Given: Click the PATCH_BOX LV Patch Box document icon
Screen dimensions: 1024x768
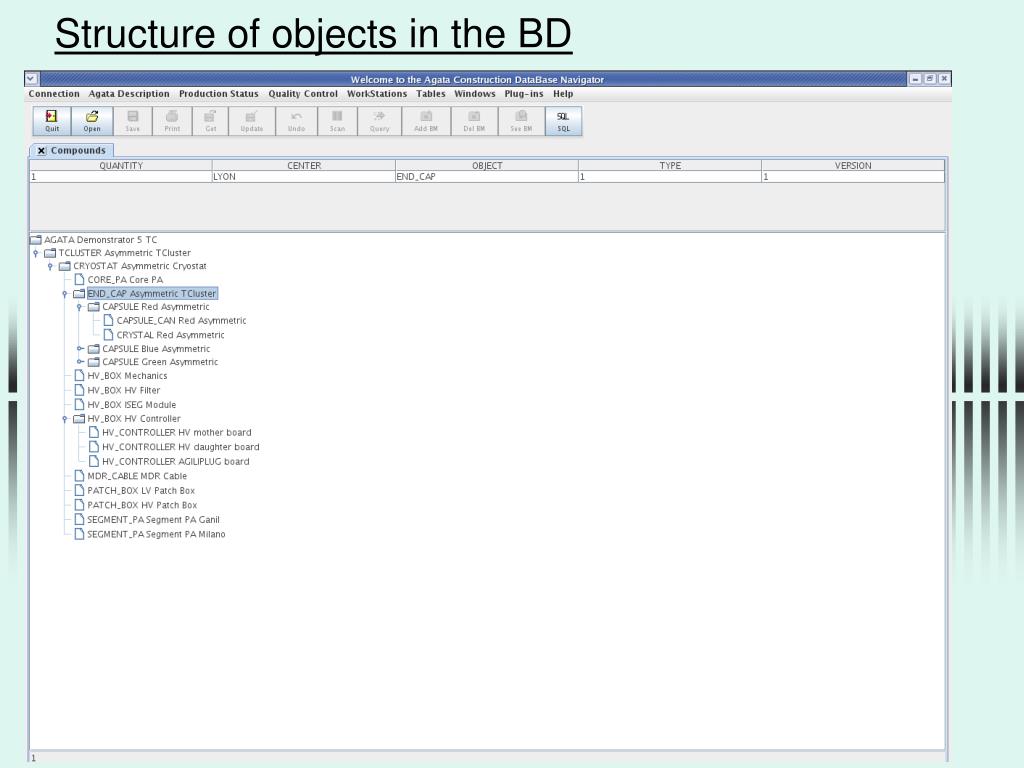Looking at the screenshot, I should 80,490.
